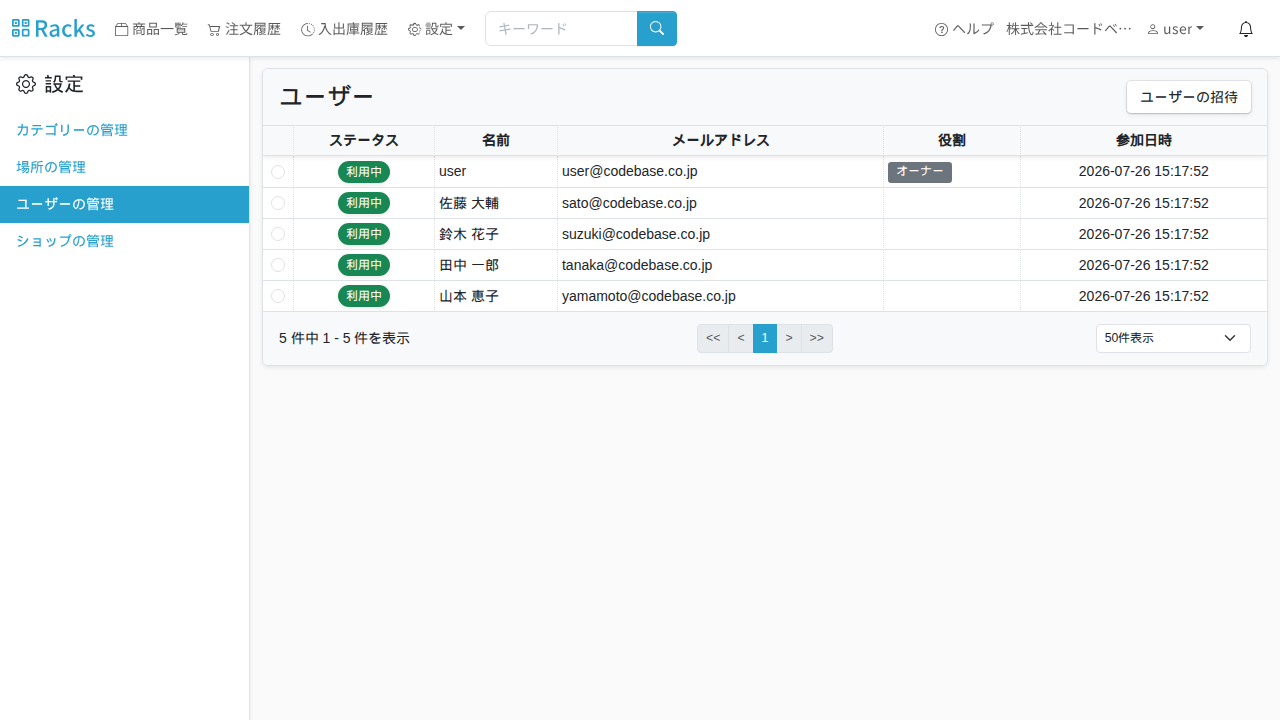Click the help question mark icon
The width and height of the screenshot is (1280, 720).
tap(941, 30)
